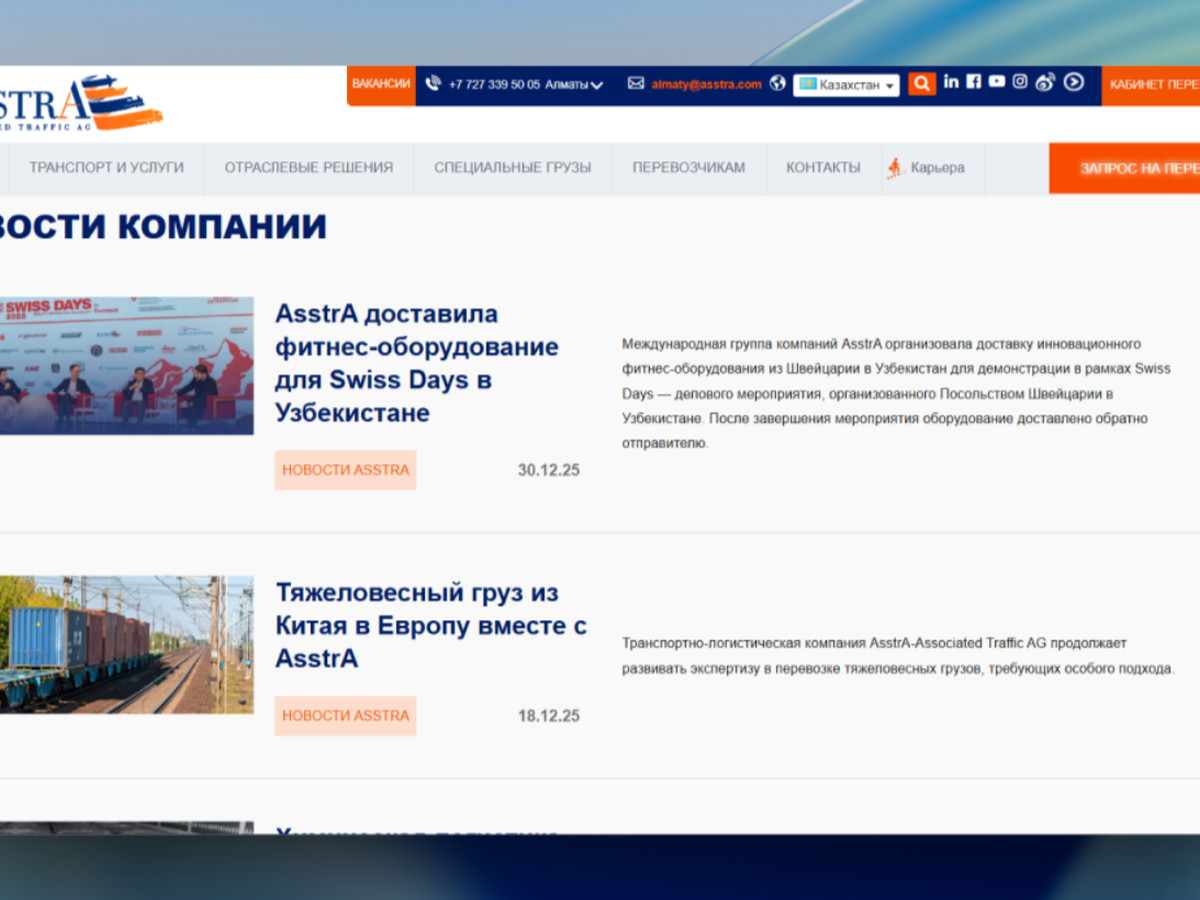Click the date 30.12.25

tap(549, 470)
